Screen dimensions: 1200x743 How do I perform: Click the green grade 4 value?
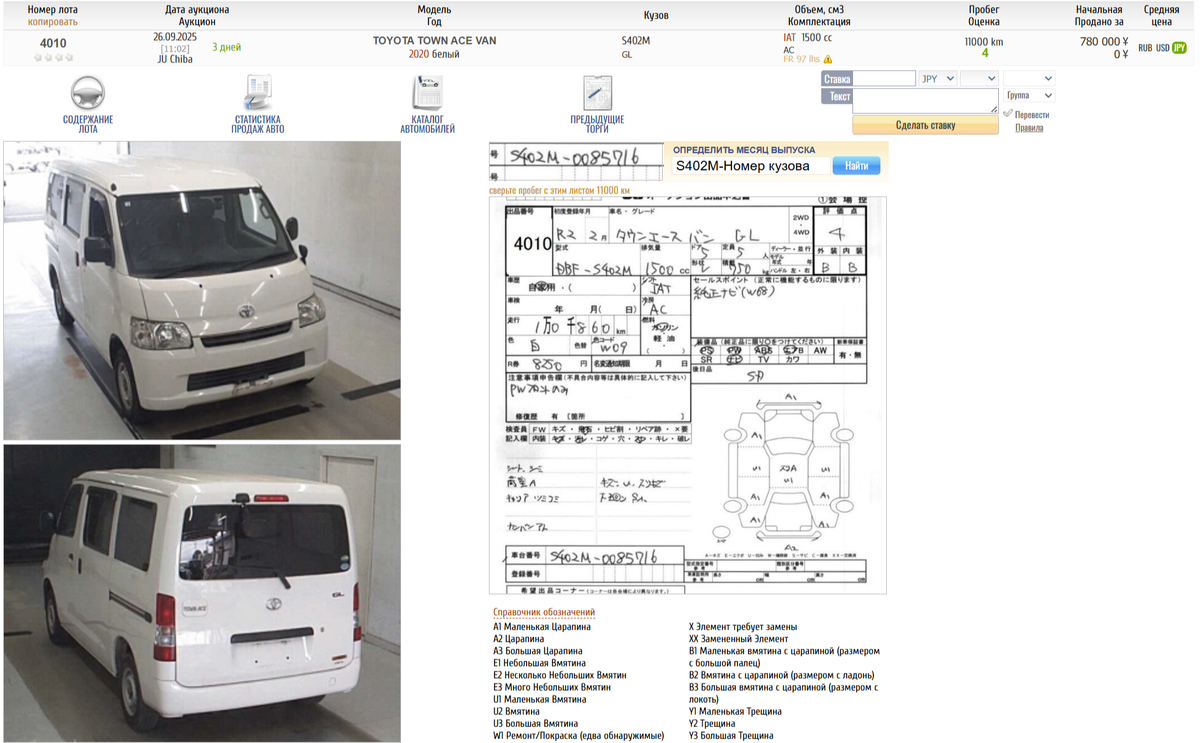985,54
